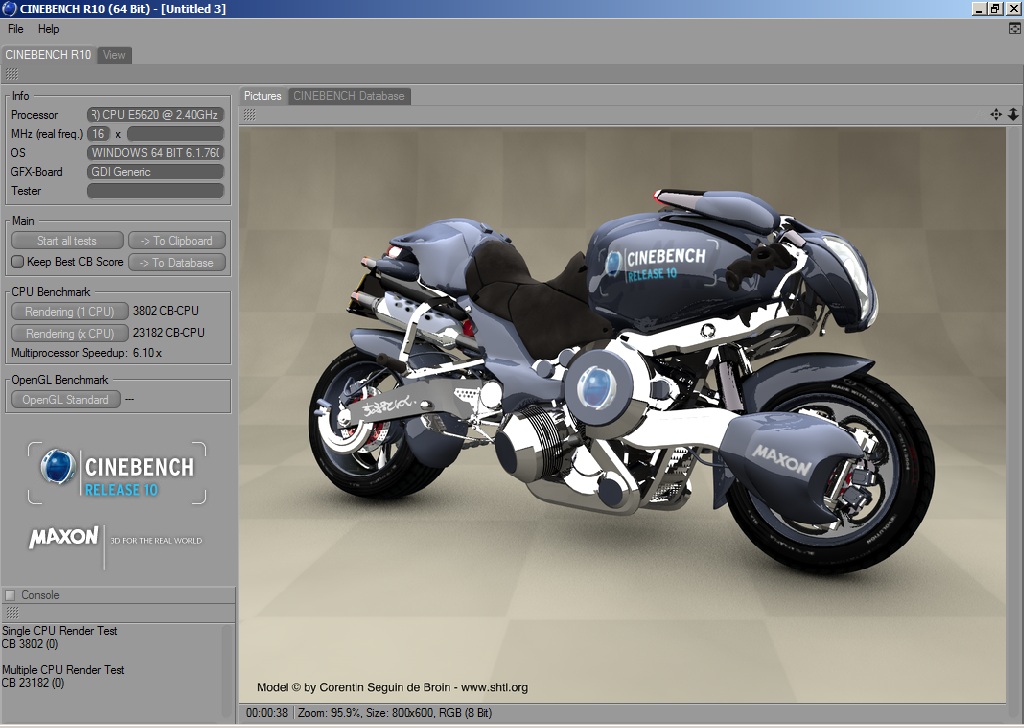Click the console output scrollbar

tap(227, 671)
